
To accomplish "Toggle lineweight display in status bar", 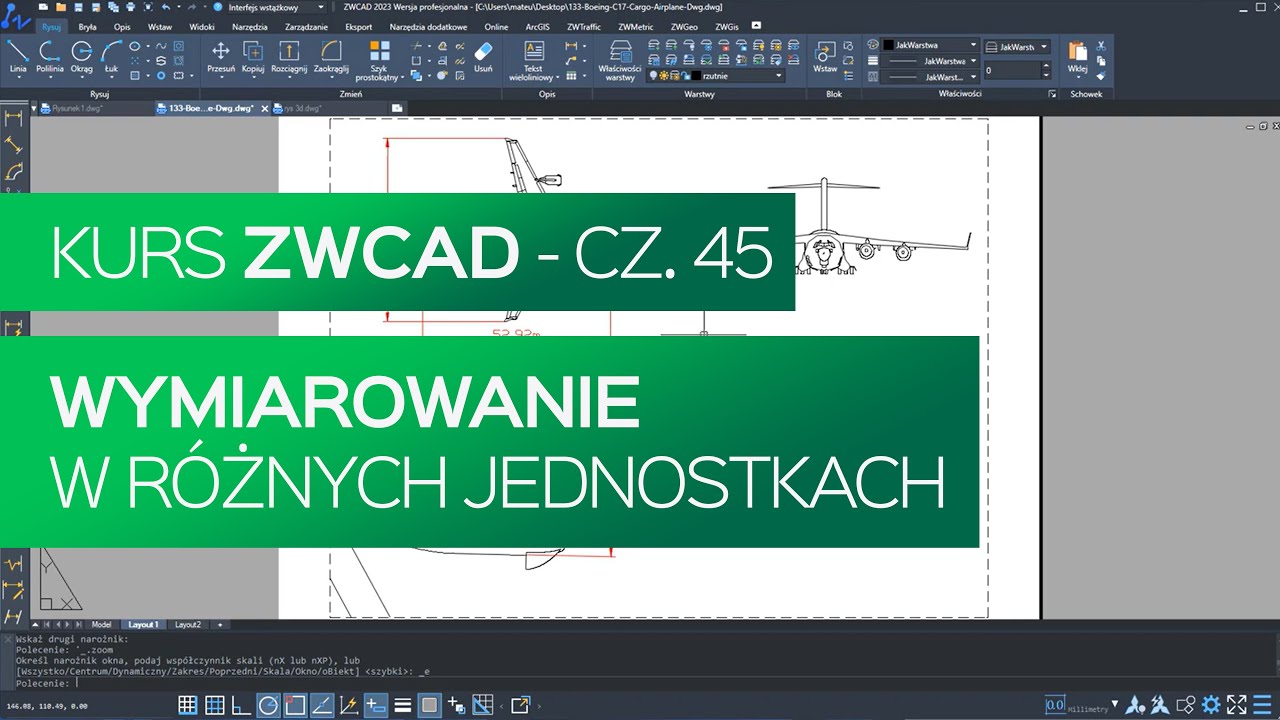I will (x=403, y=705).
